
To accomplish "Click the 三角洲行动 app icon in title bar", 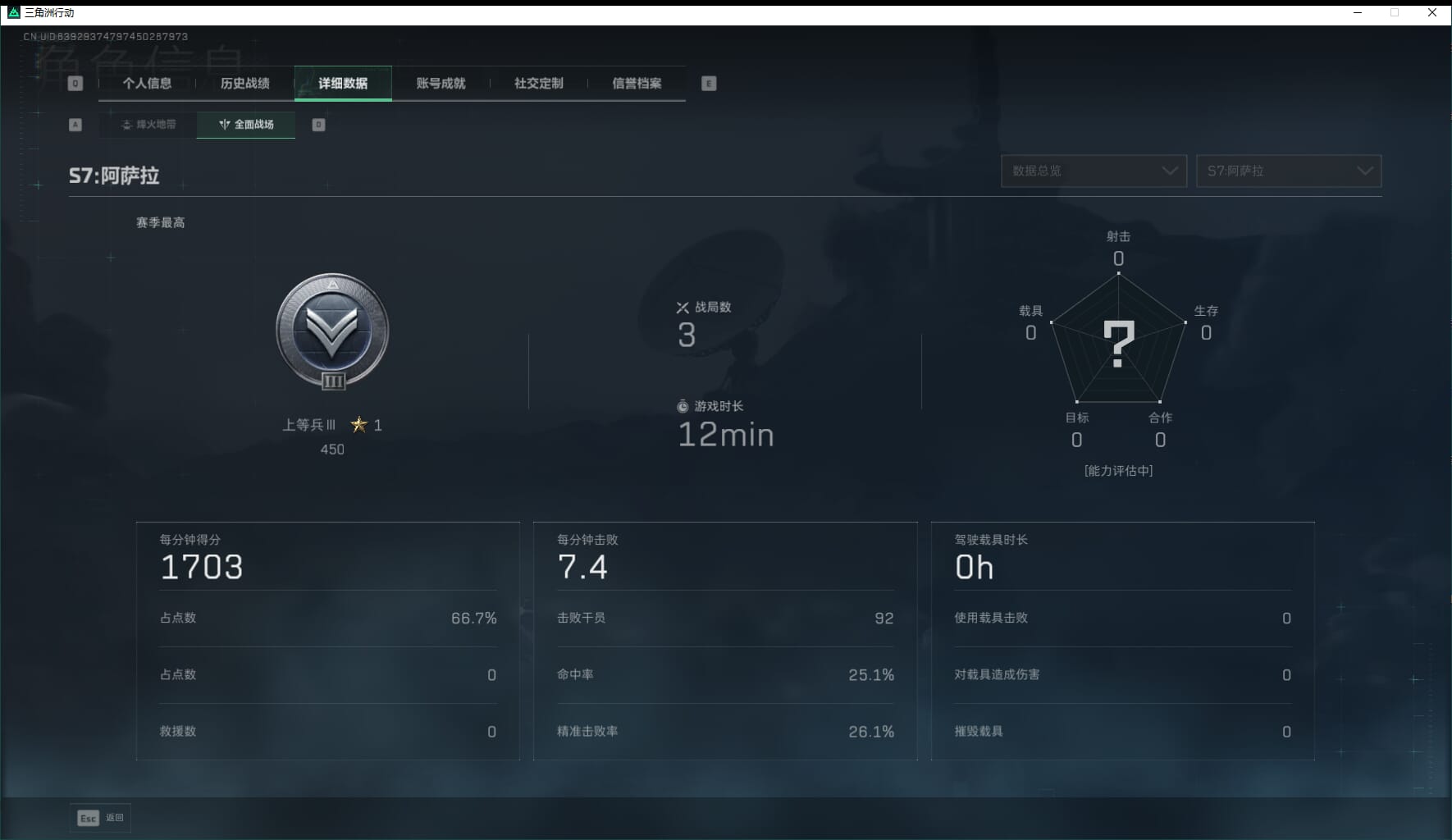I will point(13,12).
